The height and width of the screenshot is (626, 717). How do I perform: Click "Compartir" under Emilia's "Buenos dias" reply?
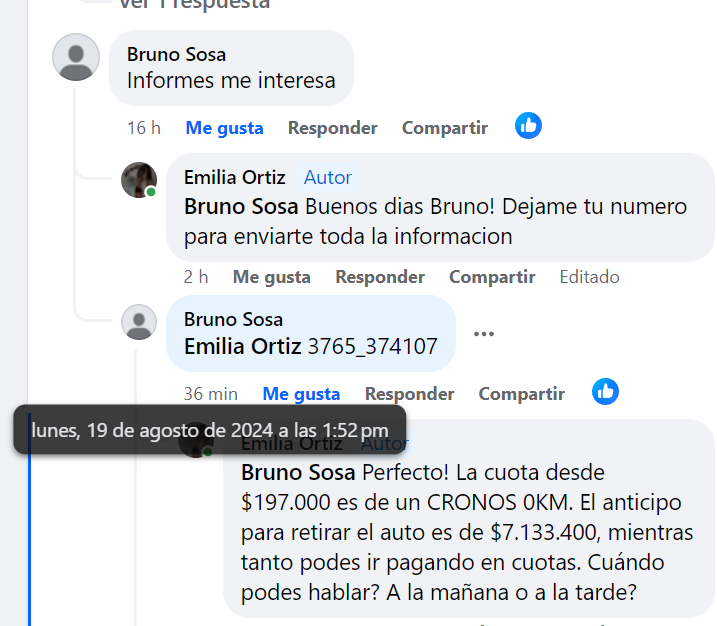coord(492,277)
